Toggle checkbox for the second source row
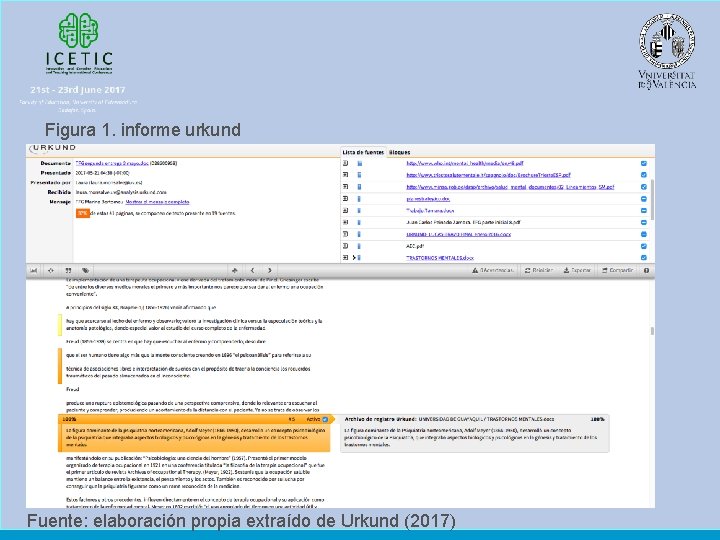Image resolution: width=720 pixels, height=540 pixels. tap(643, 175)
